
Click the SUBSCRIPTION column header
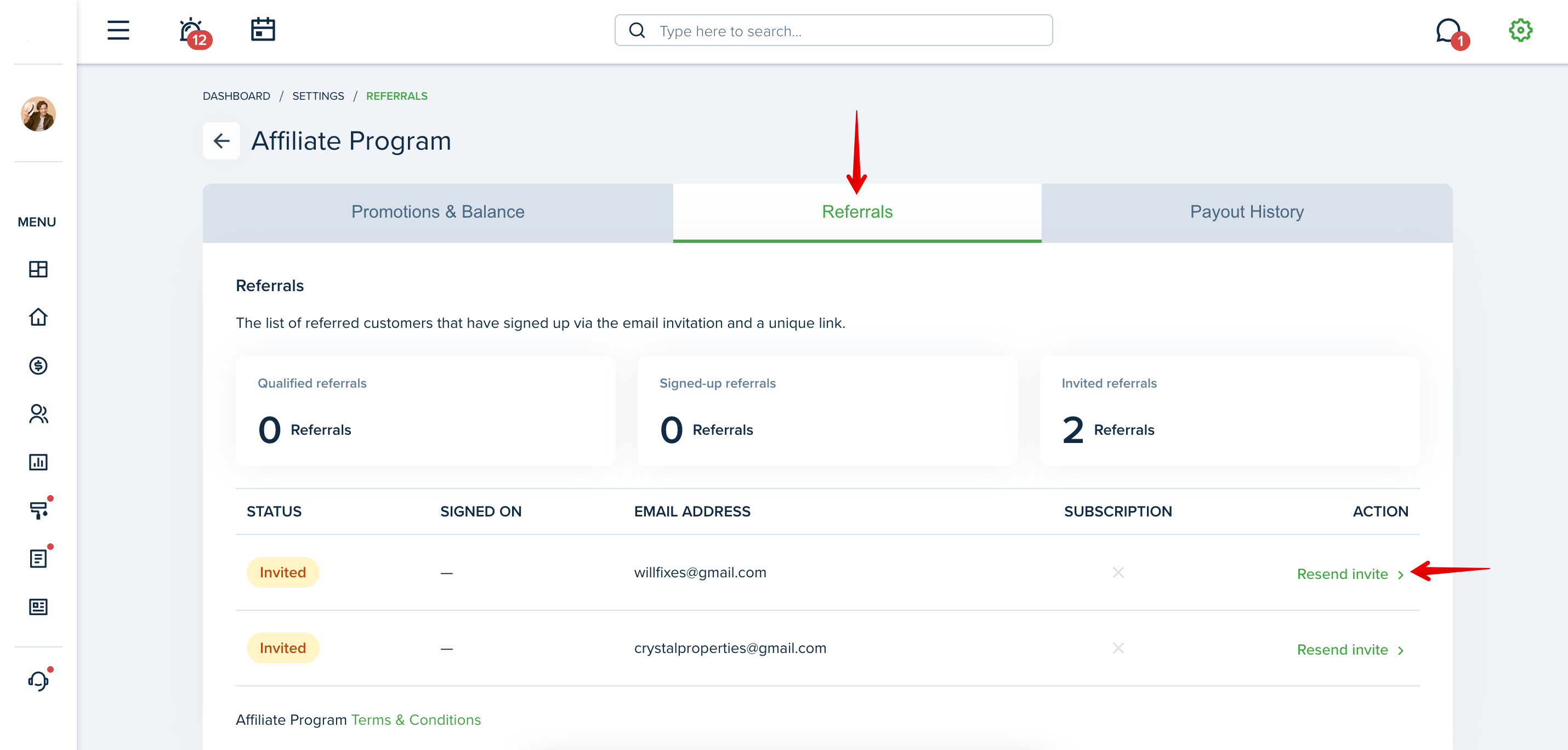tap(1117, 512)
